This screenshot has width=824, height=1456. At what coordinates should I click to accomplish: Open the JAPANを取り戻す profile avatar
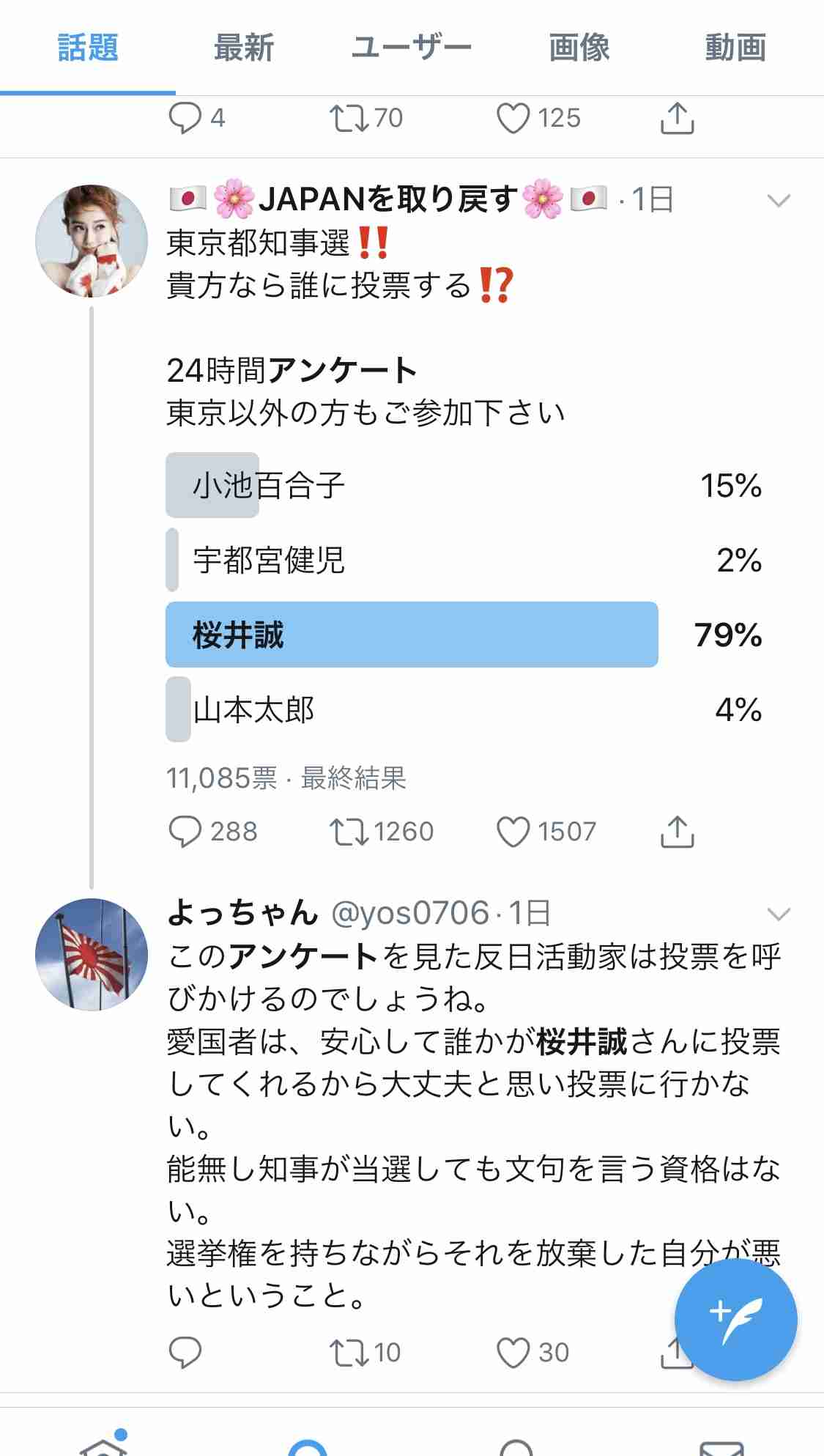tap(92, 241)
